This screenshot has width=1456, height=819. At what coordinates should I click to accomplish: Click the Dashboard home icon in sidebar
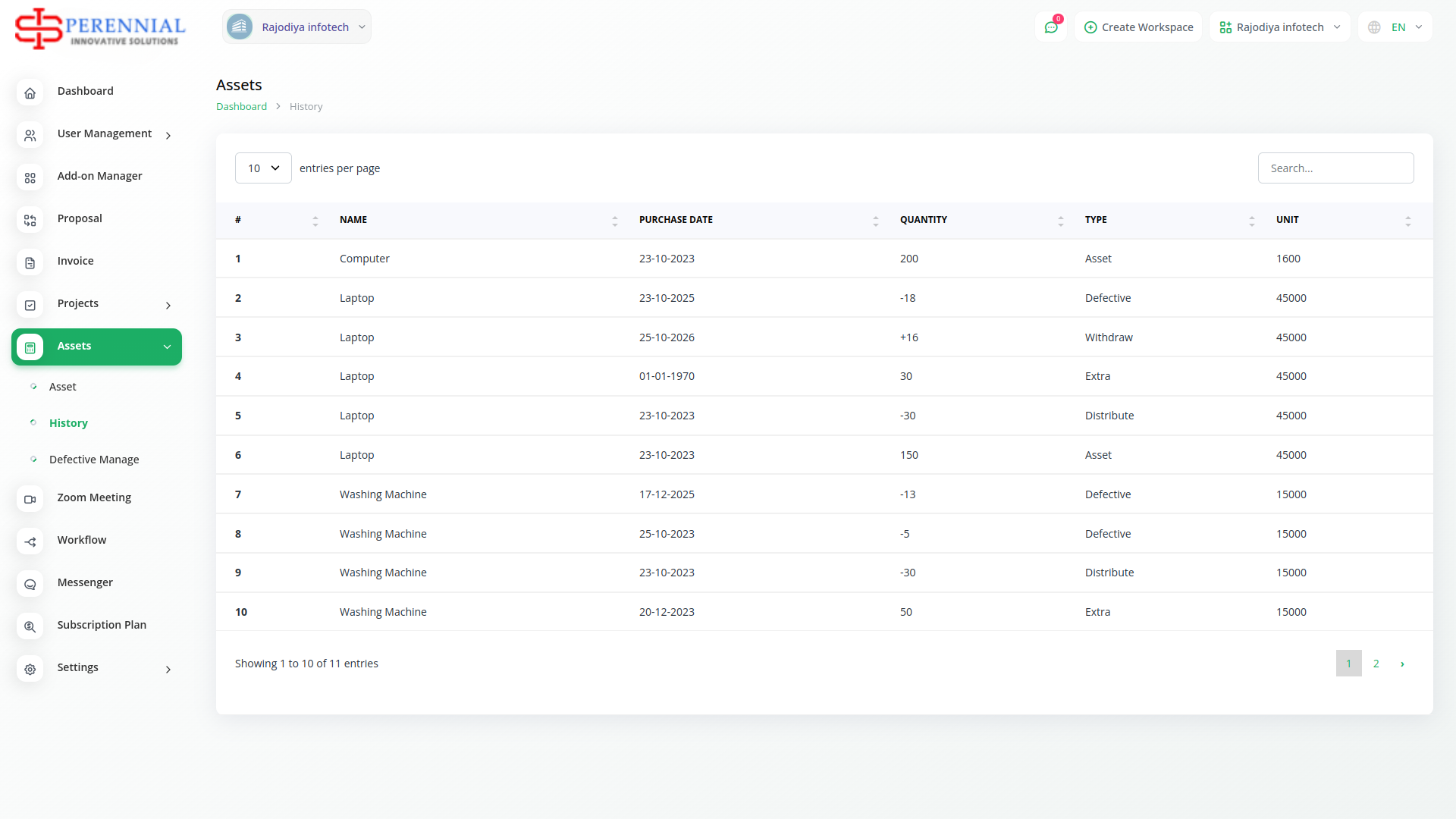coord(30,93)
